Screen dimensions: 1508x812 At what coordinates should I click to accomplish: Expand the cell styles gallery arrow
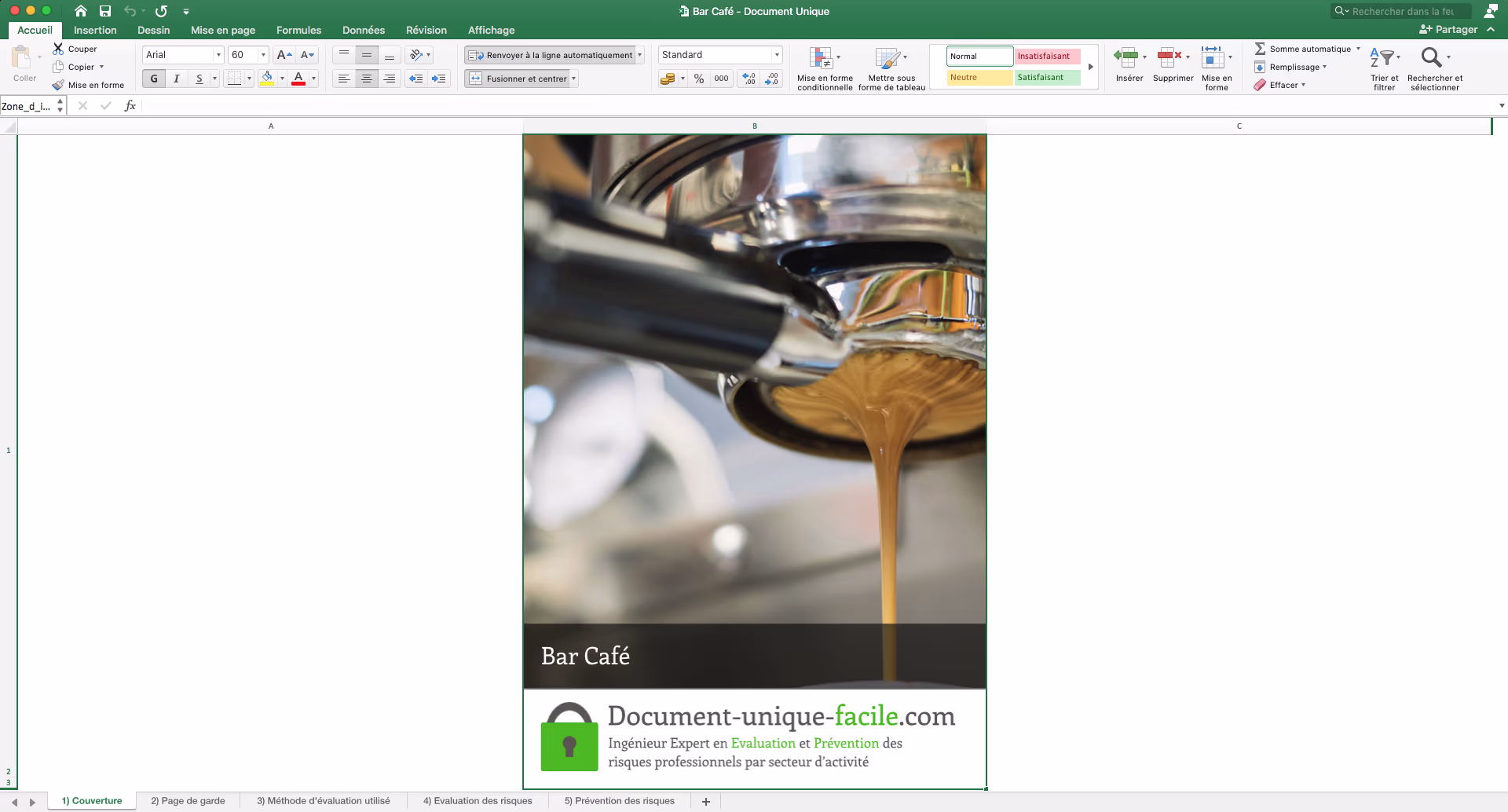tap(1091, 67)
